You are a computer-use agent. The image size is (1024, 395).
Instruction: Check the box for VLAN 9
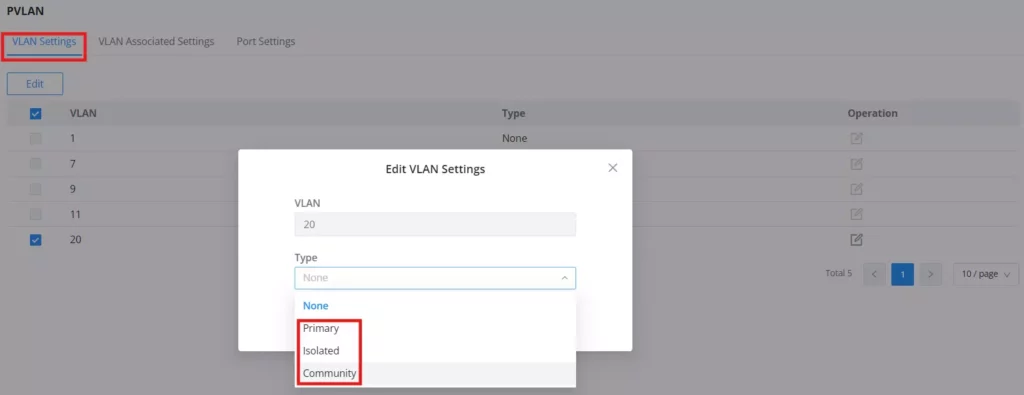tap(36, 189)
